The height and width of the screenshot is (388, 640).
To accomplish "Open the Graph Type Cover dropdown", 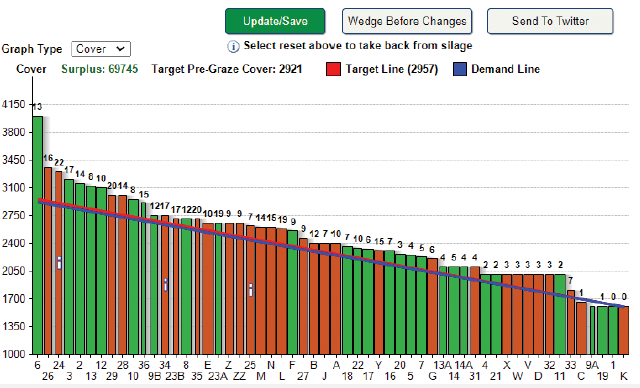I will tap(101, 49).
